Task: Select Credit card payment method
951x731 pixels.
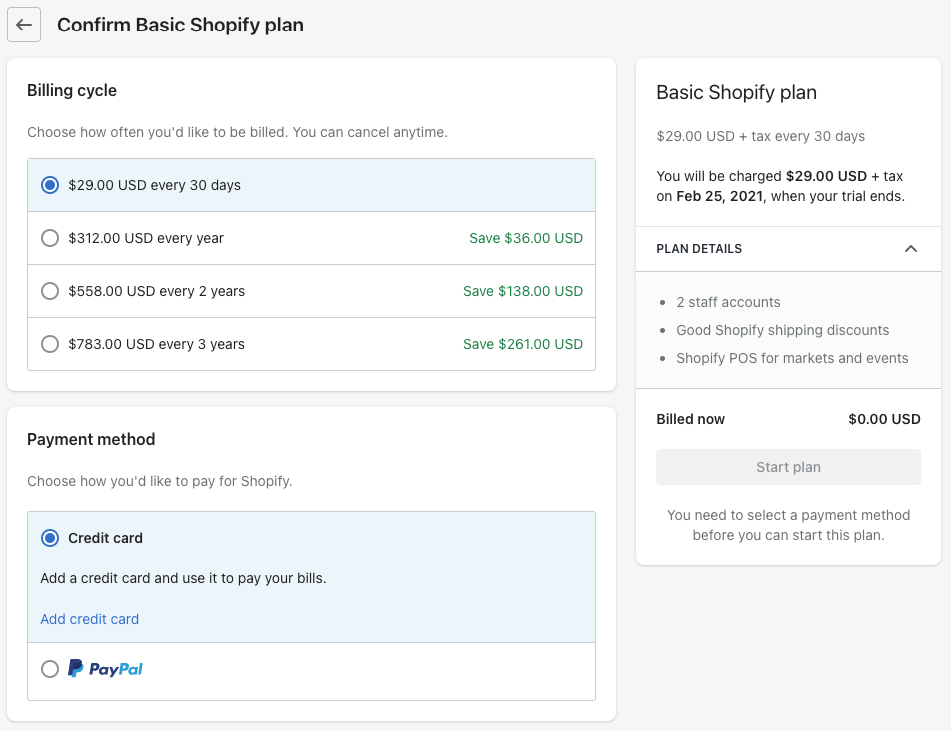Action: click(50, 538)
